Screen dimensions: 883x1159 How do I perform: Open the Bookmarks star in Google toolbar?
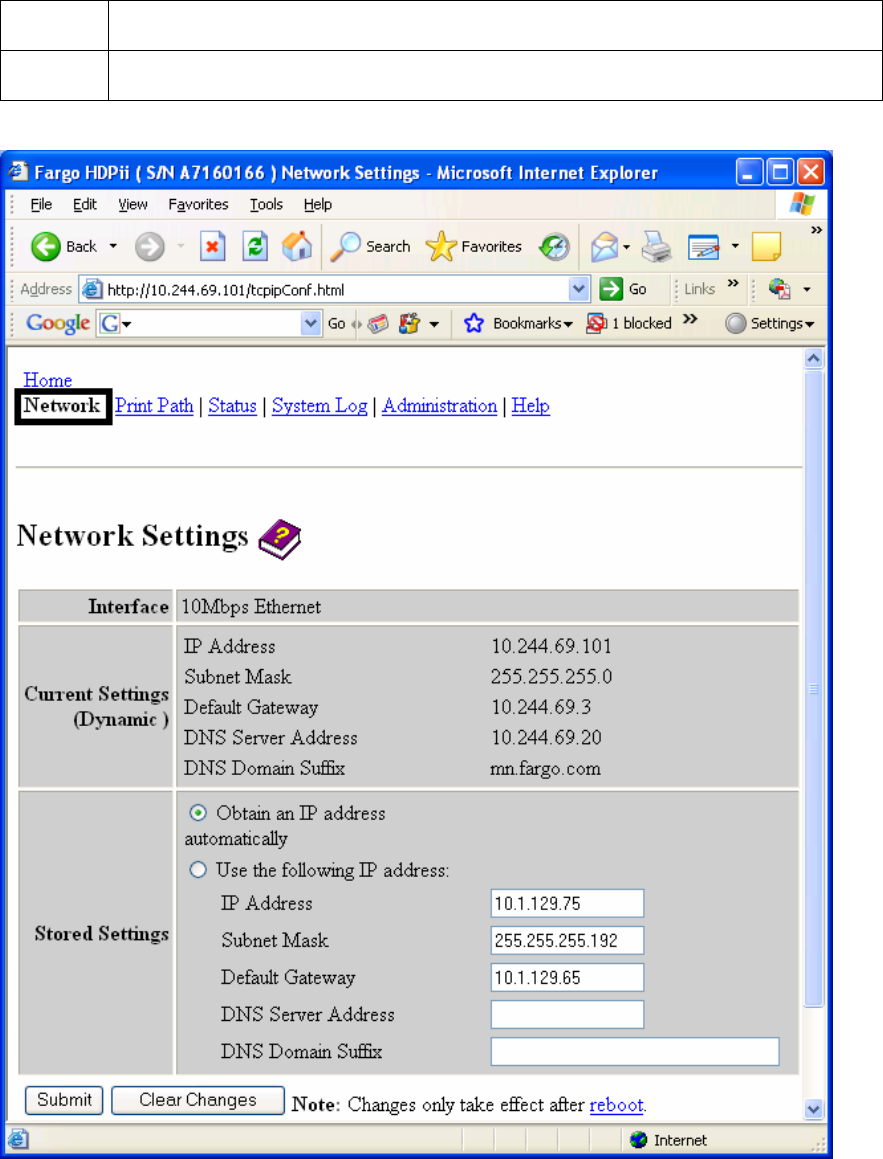[x=474, y=323]
